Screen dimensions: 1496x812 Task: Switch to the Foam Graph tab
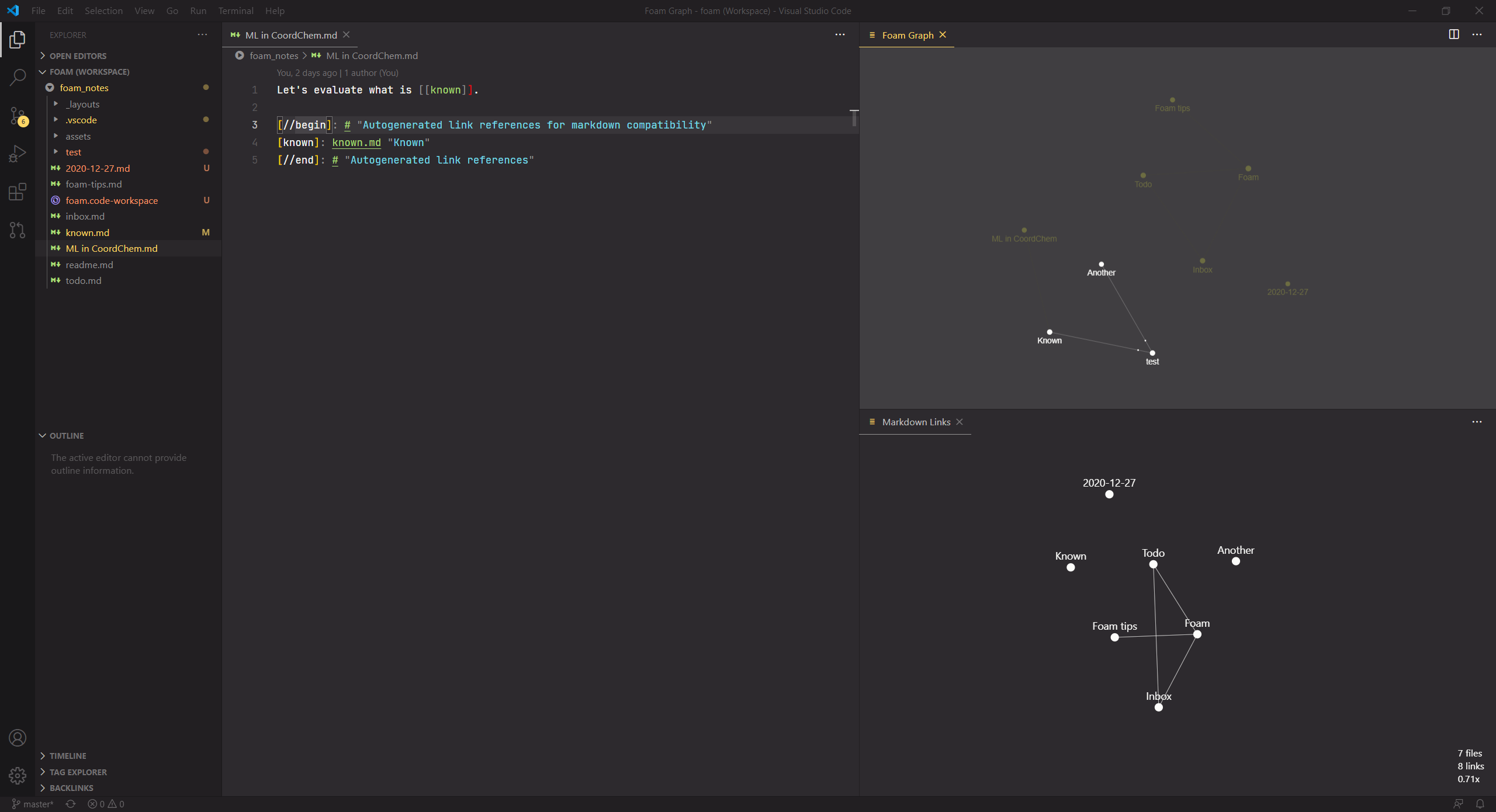[909, 35]
